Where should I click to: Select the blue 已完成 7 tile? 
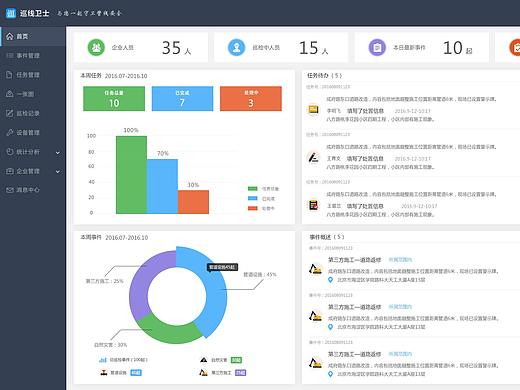click(182, 99)
